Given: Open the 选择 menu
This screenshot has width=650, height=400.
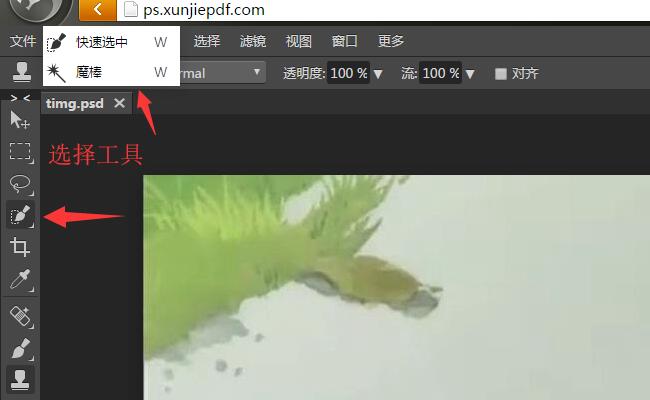Looking at the screenshot, I should tap(207, 41).
